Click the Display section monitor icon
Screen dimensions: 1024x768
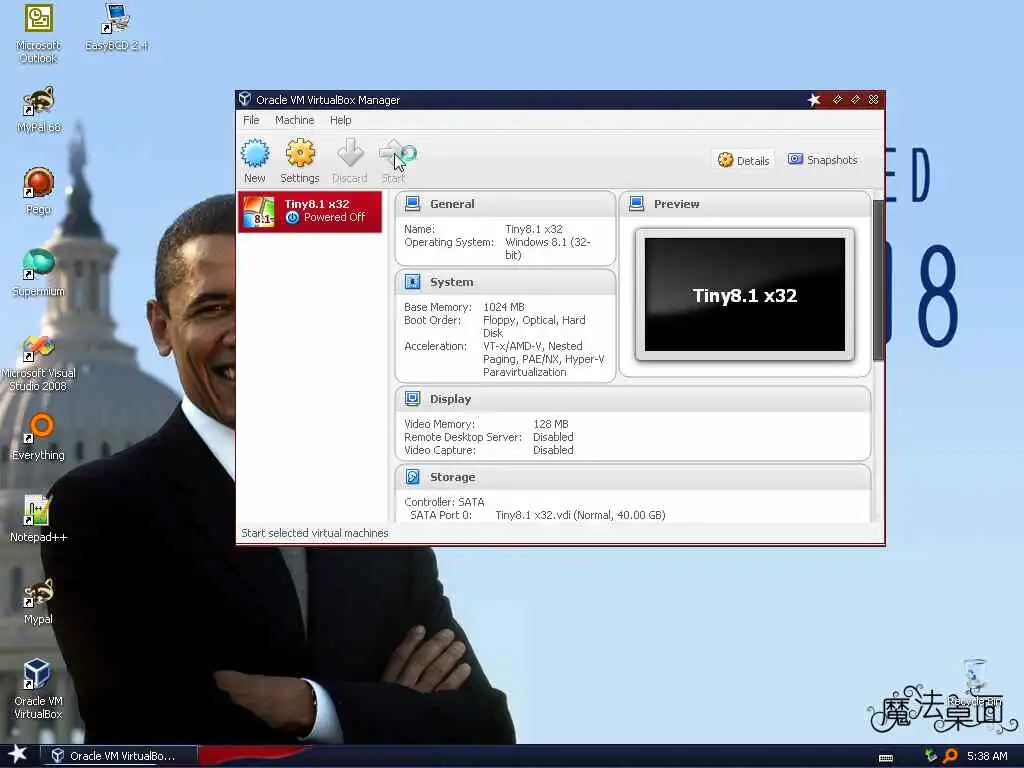click(413, 398)
